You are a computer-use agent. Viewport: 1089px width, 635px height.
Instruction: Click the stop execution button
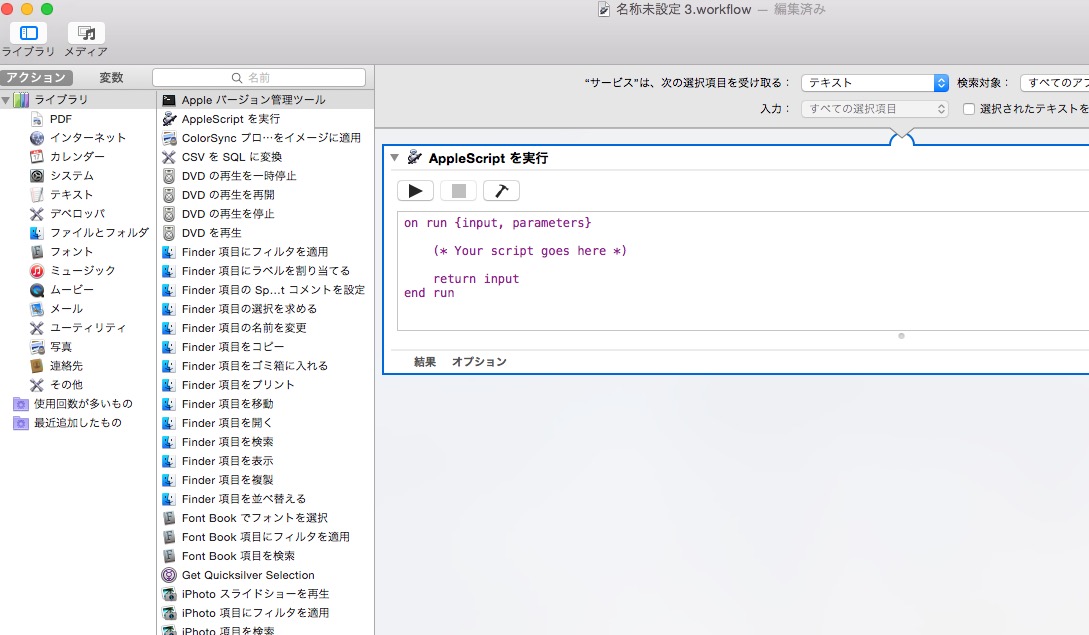[x=458, y=190]
